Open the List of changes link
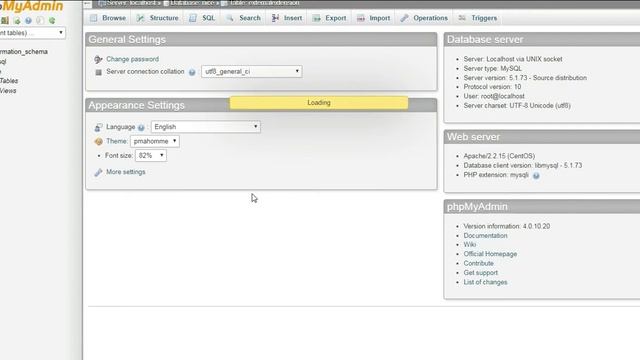640x360 pixels. coord(485,282)
